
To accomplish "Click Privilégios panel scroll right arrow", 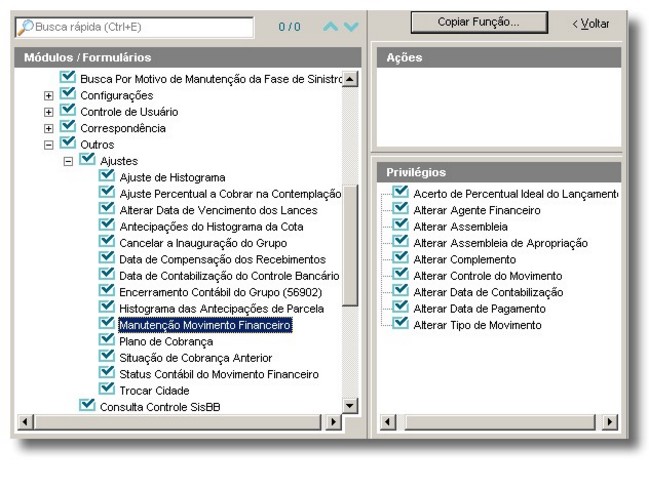I will tap(610, 422).
